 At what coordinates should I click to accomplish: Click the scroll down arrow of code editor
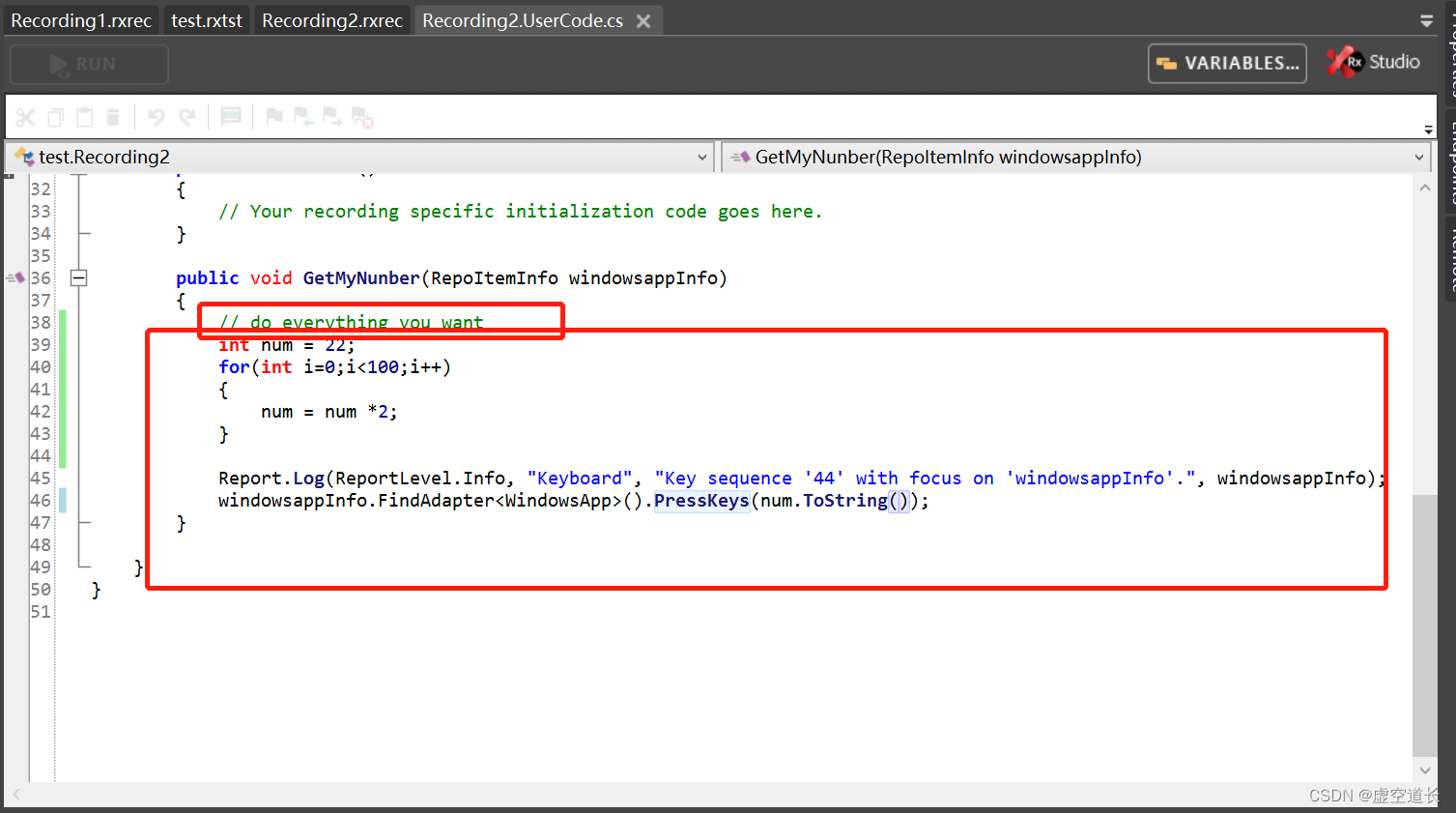point(1425,770)
